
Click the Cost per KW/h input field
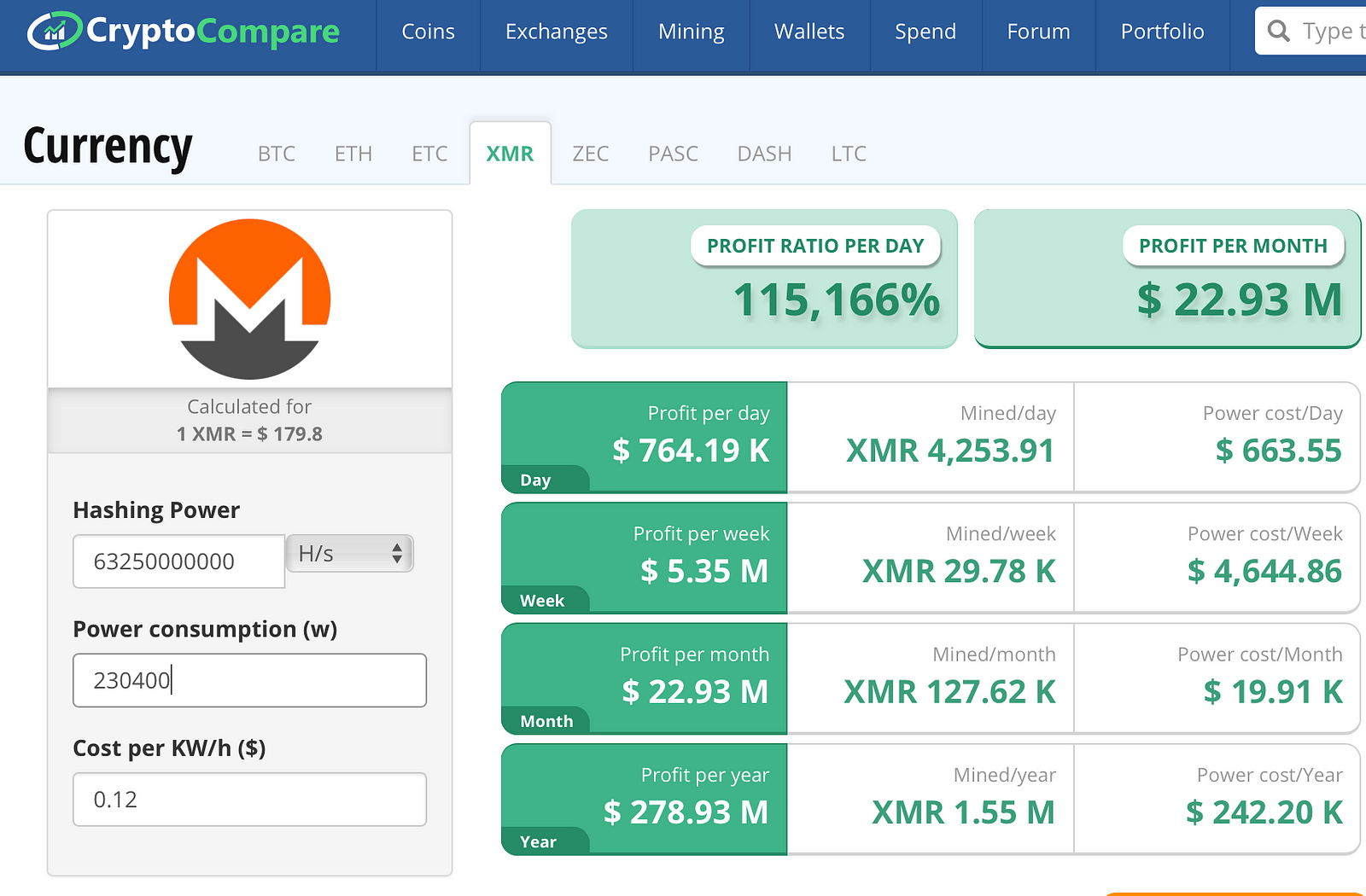[x=249, y=800]
